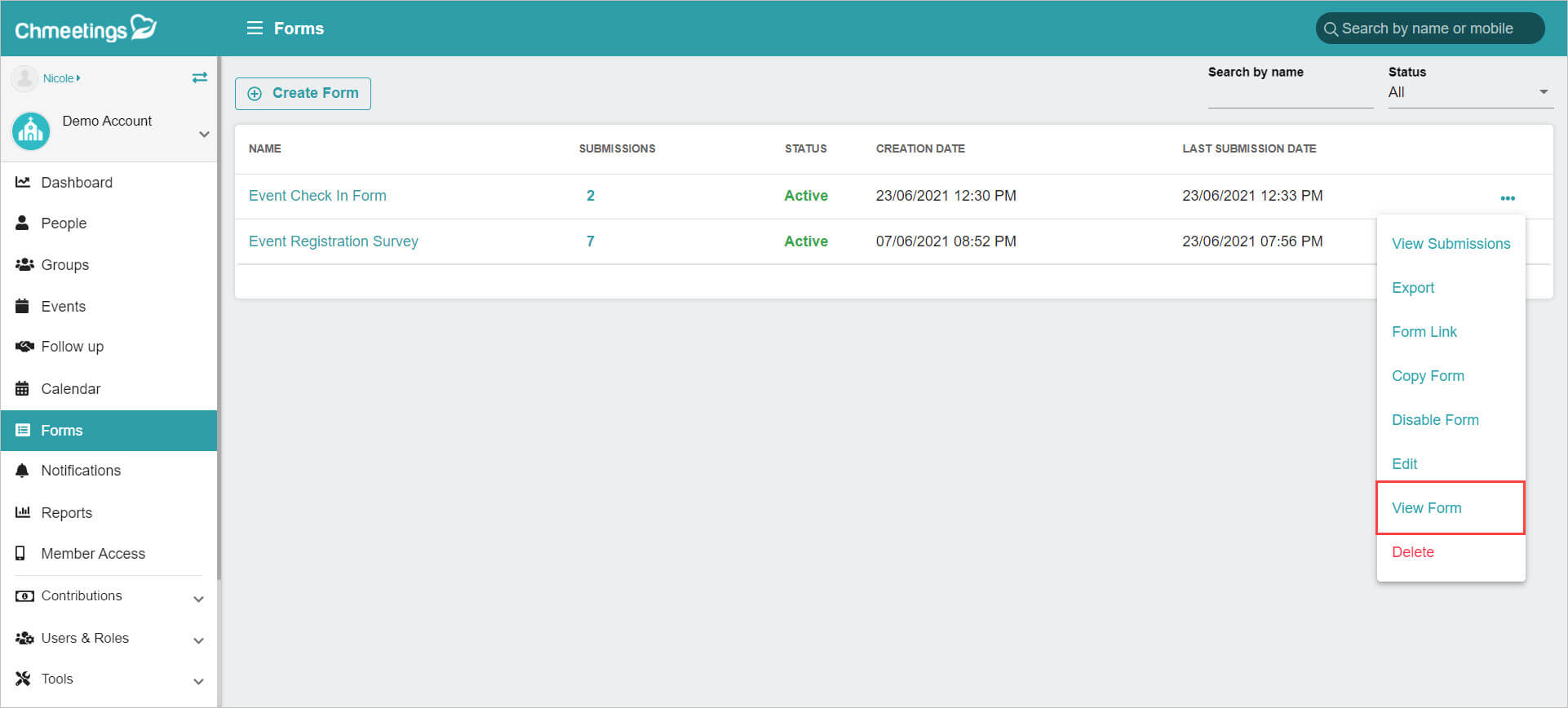
Task: Choose Copy Form in the menu
Action: [1428, 376]
